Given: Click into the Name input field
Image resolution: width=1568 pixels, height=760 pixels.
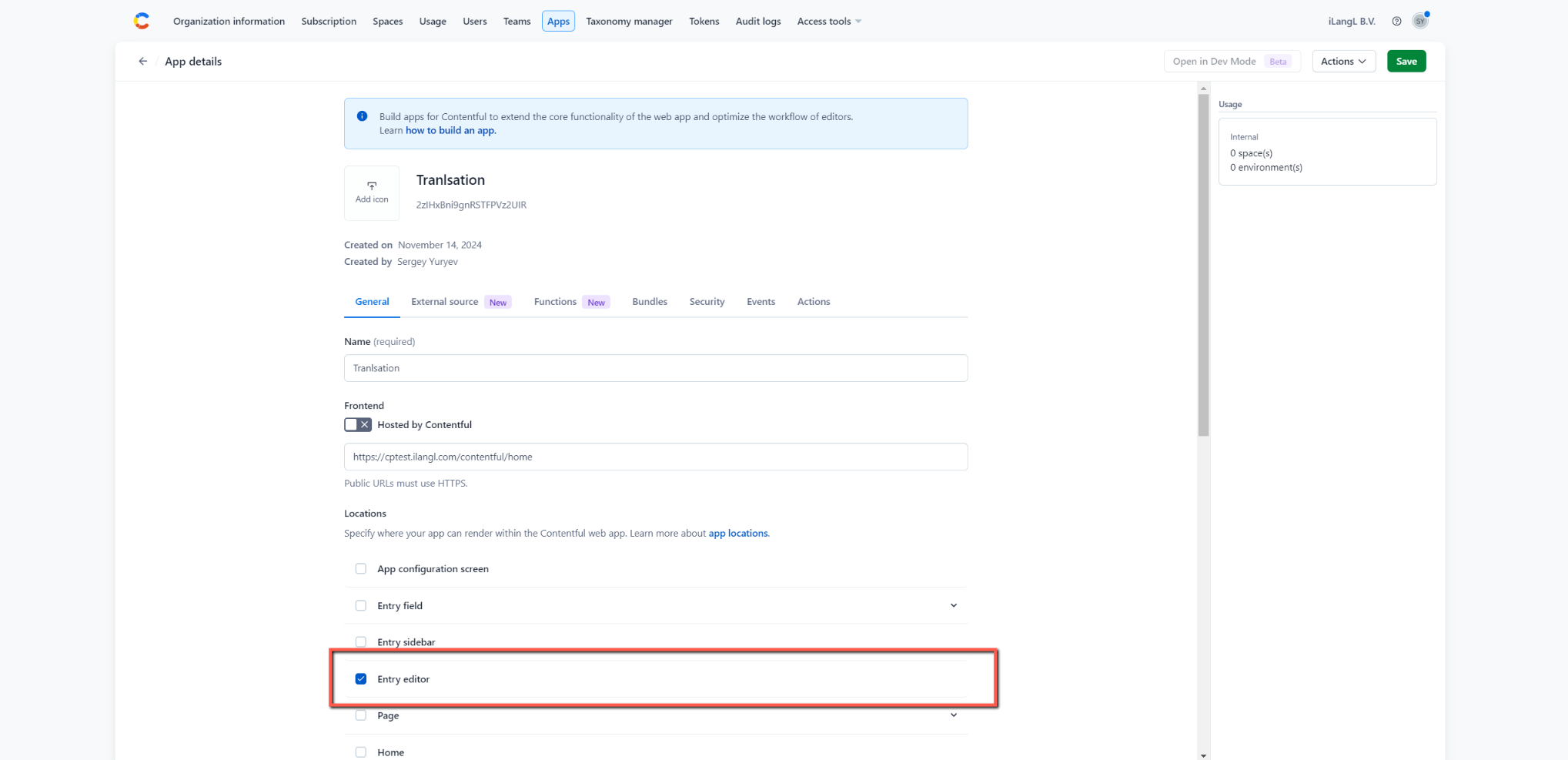Looking at the screenshot, I should (x=656, y=368).
